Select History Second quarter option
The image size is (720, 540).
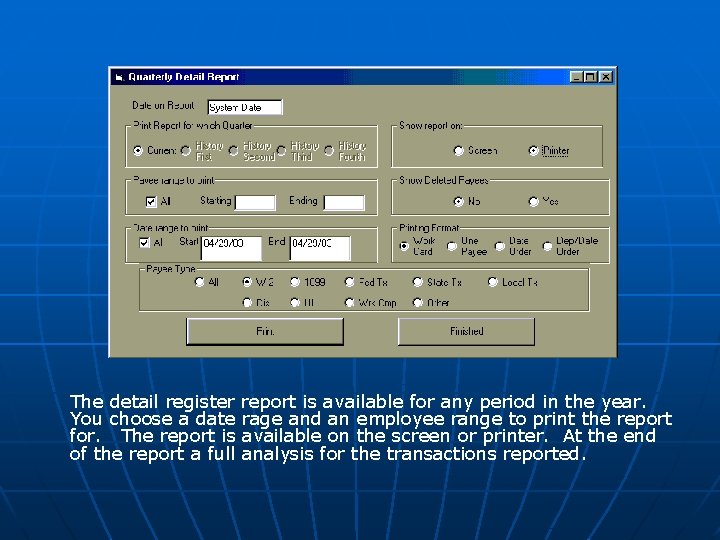click(x=233, y=151)
